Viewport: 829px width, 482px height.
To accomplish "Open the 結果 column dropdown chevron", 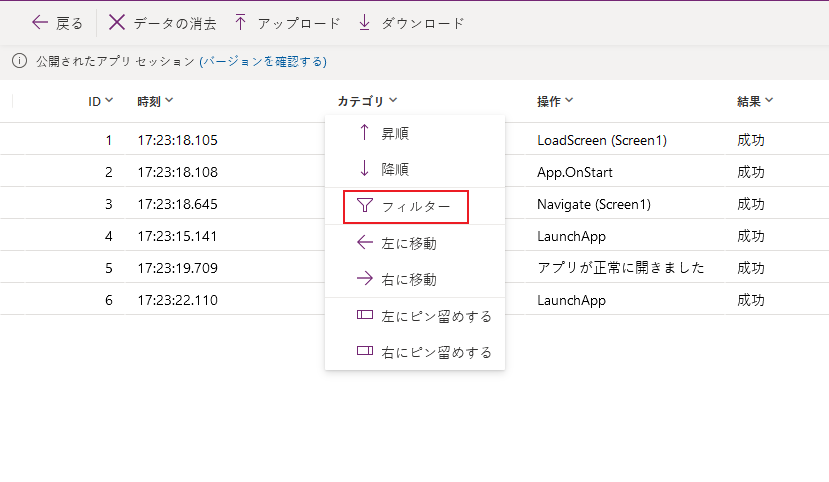I will [769, 100].
